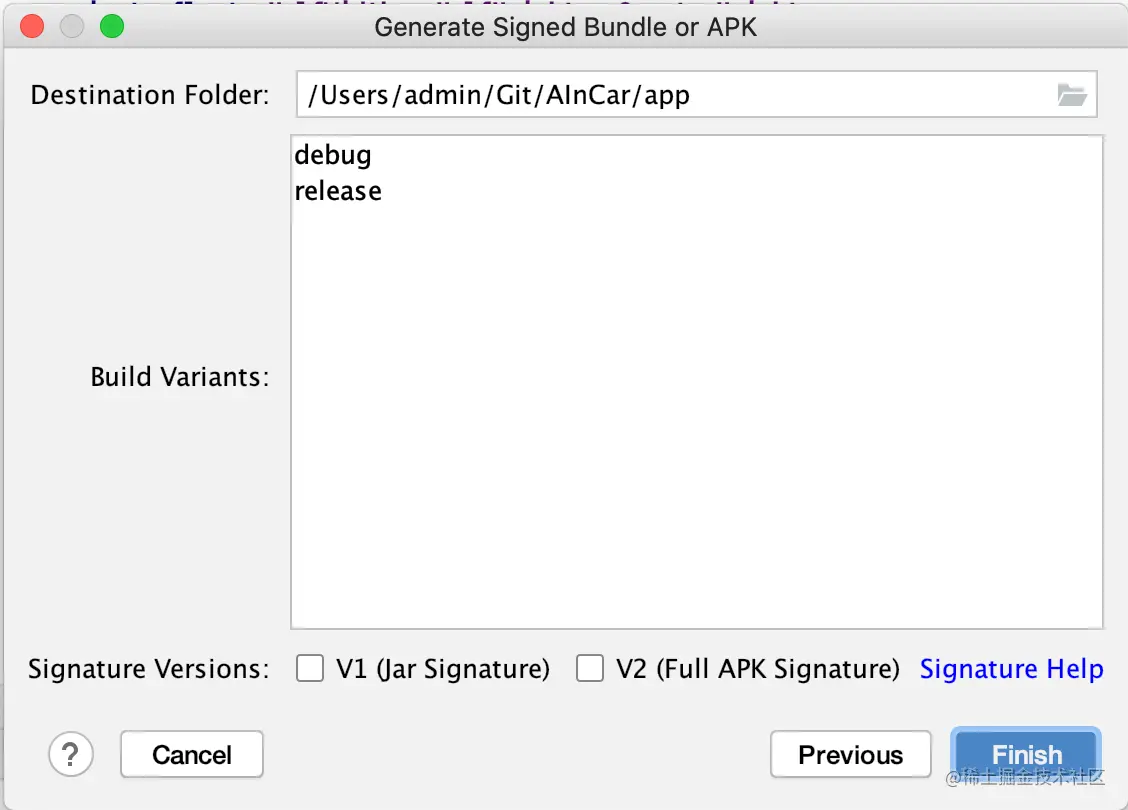Click the V1 (Jar Signature) label text
This screenshot has width=1128, height=810.
tap(443, 669)
